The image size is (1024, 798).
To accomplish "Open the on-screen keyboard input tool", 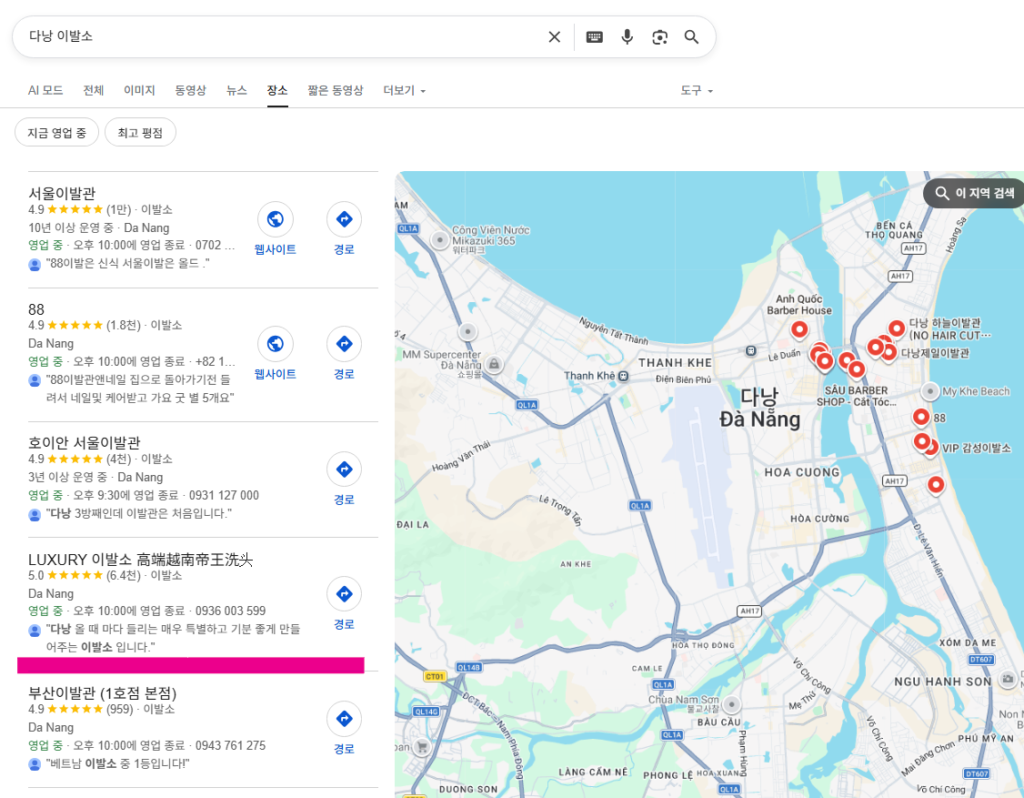I will coord(594,37).
